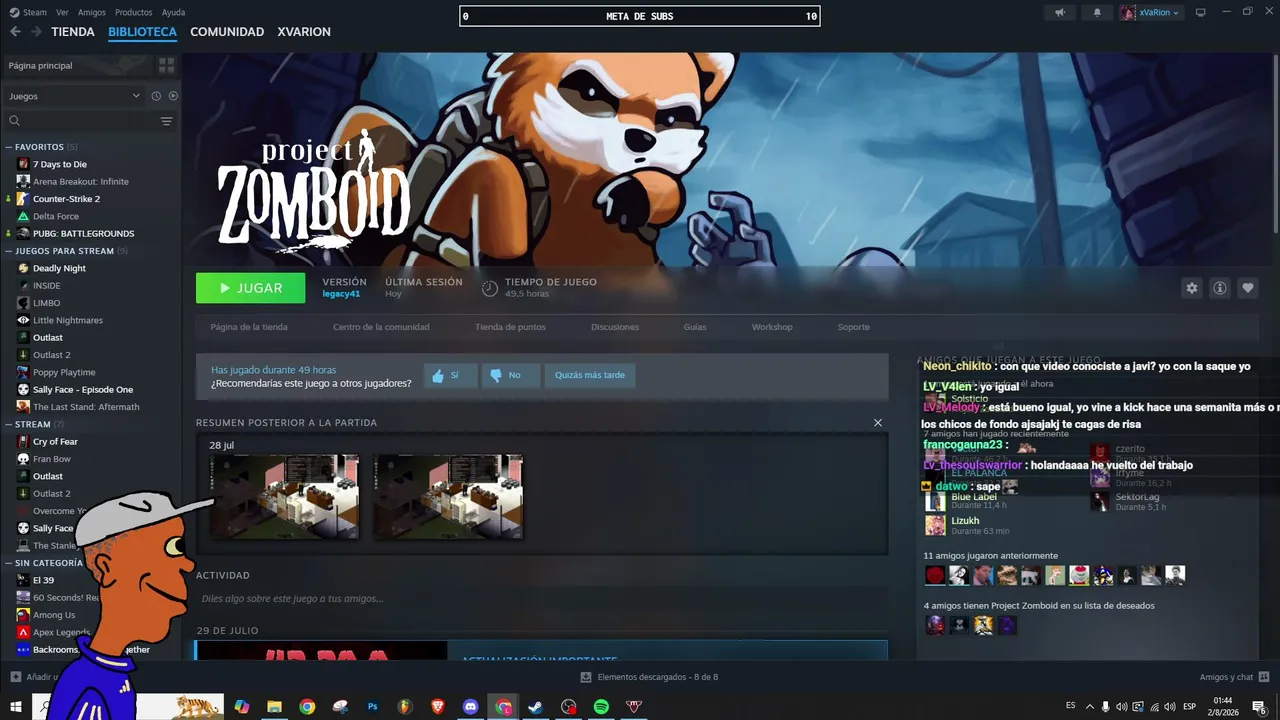The image size is (1280, 720).
Task: Select the Cry of Fear game icon
Action: tap(23, 441)
